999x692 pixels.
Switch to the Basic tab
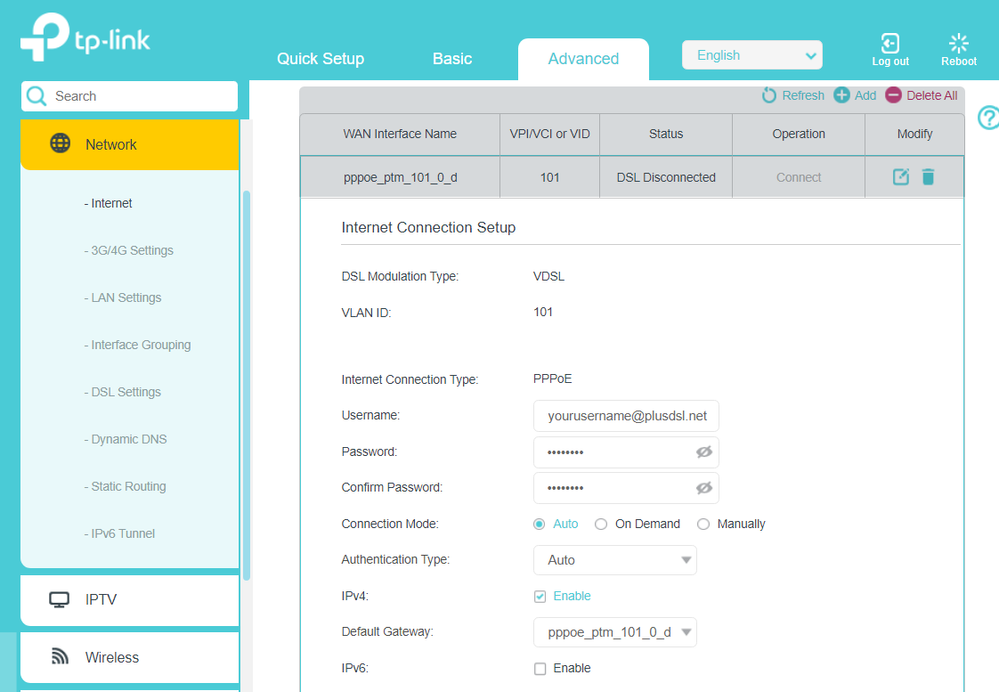click(452, 59)
